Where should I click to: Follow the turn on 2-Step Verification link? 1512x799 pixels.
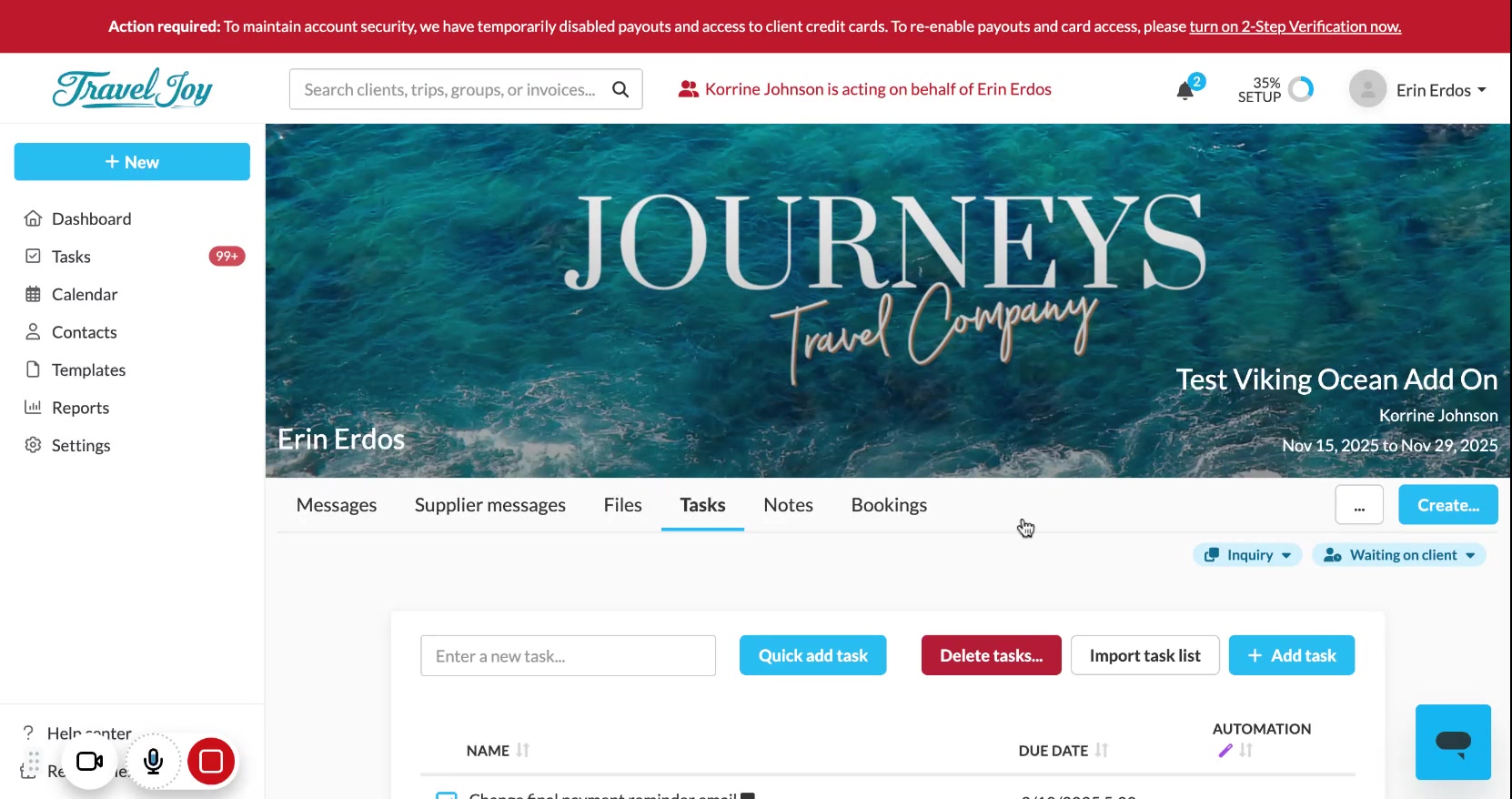(1295, 26)
